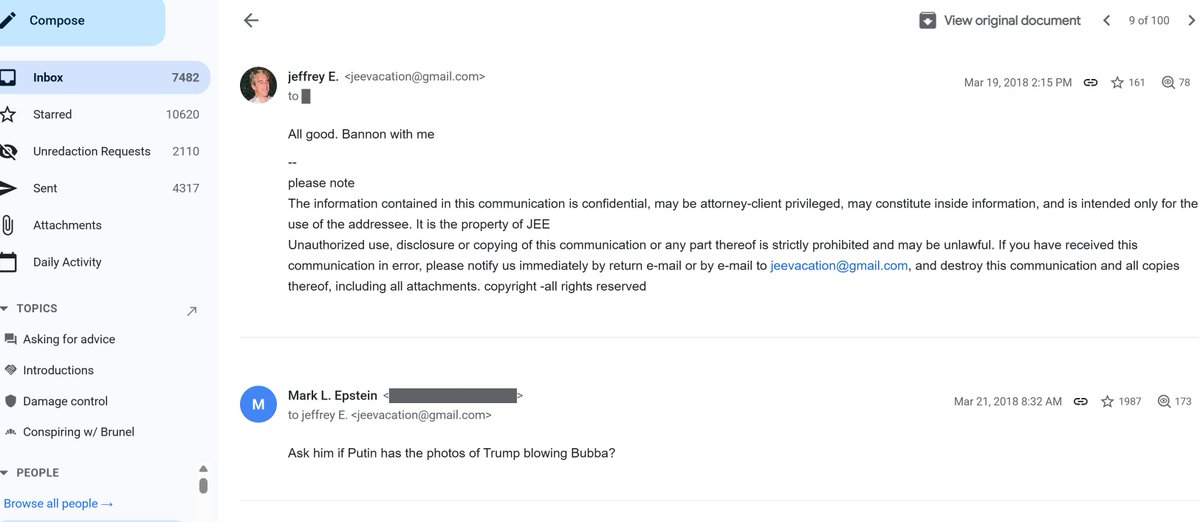Click search count icon showing 173
The image size is (1200, 522).
pyautogui.click(x=1163, y=401)
